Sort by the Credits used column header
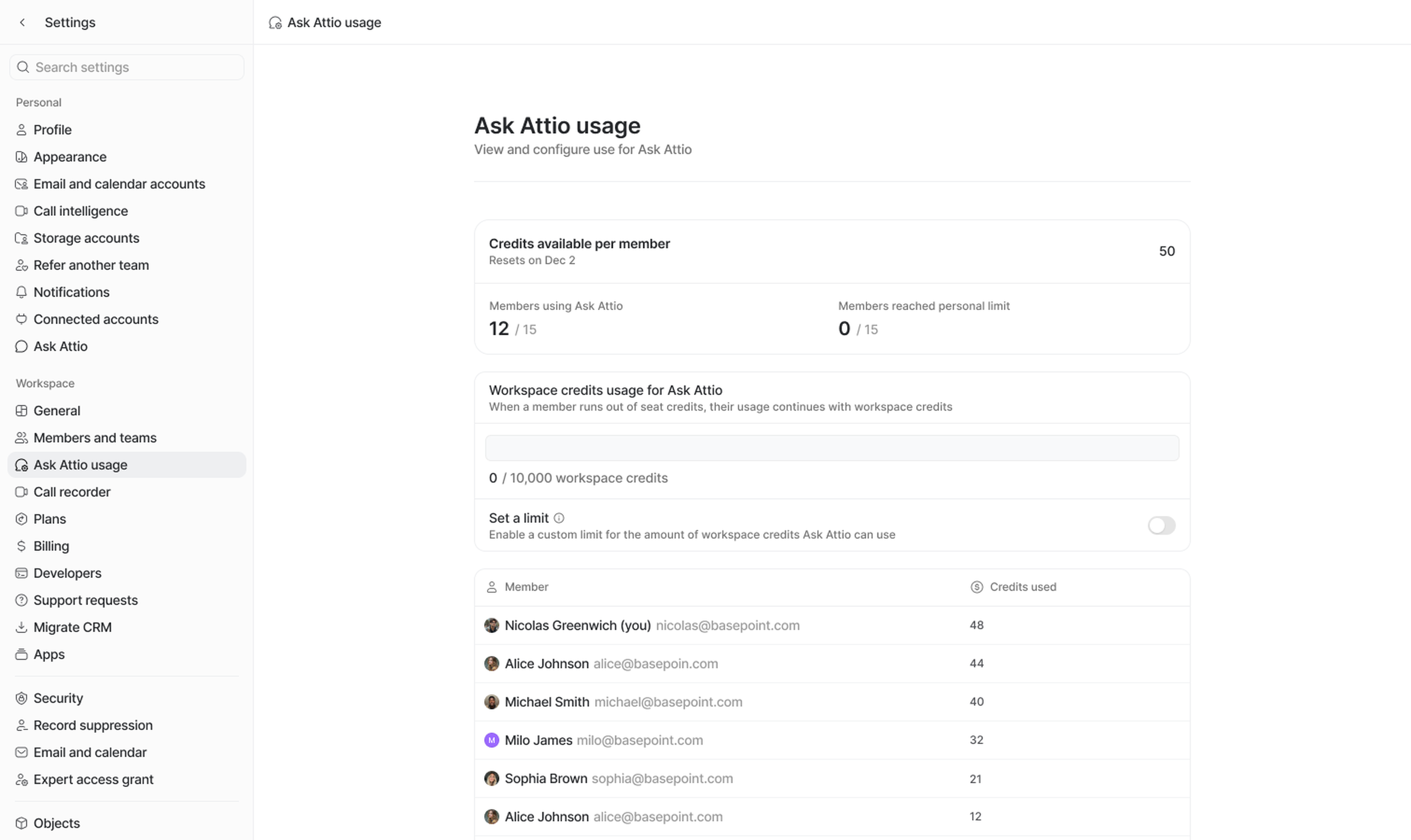 pos(1022,587)
